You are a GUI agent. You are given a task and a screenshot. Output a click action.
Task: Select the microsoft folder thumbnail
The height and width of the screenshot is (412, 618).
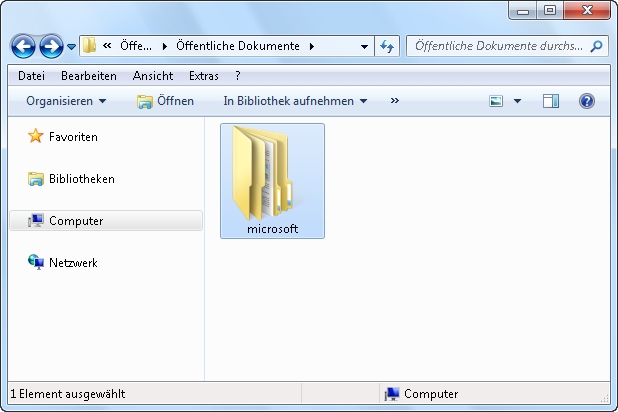coord(272,178)
